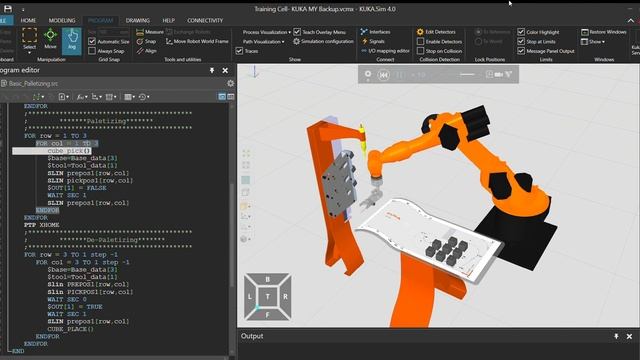Click Edit Detectors gear icon
640x360 pixels.
pos(420,32)
